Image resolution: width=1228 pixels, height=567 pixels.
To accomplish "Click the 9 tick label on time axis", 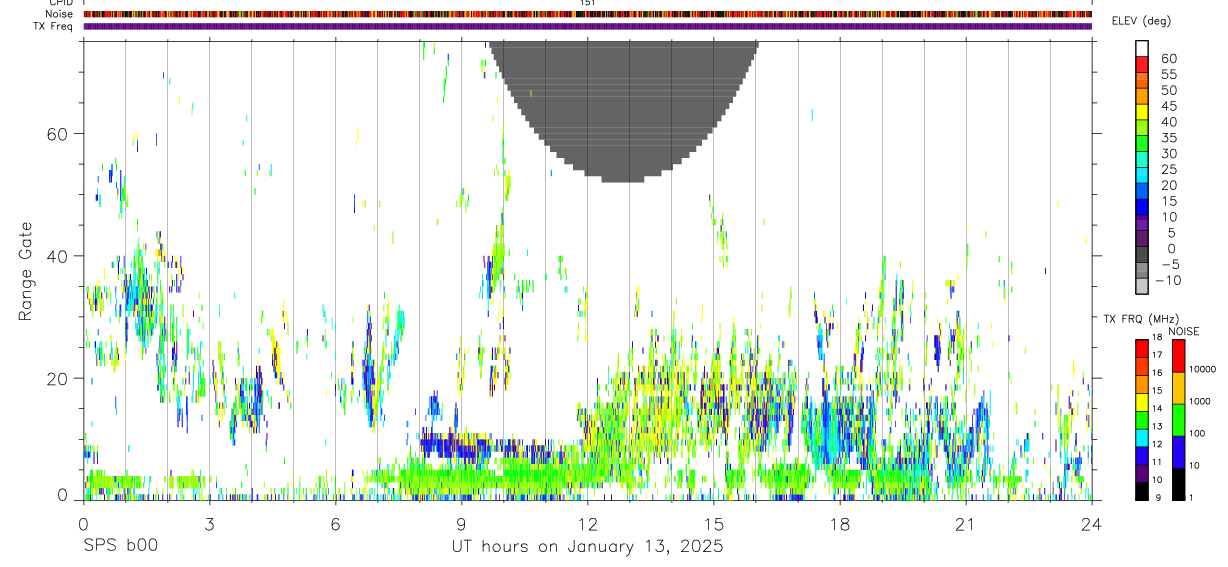I will pos(461,525).
